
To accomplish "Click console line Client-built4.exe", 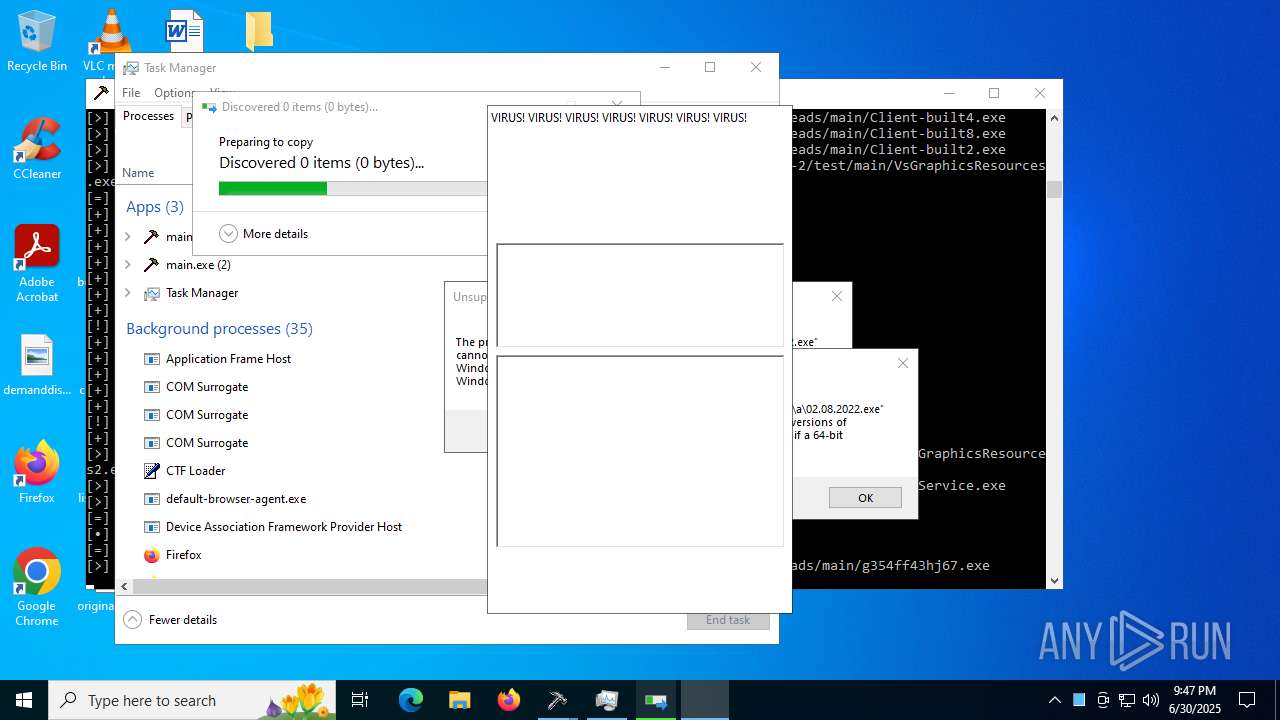I will 899,118.
